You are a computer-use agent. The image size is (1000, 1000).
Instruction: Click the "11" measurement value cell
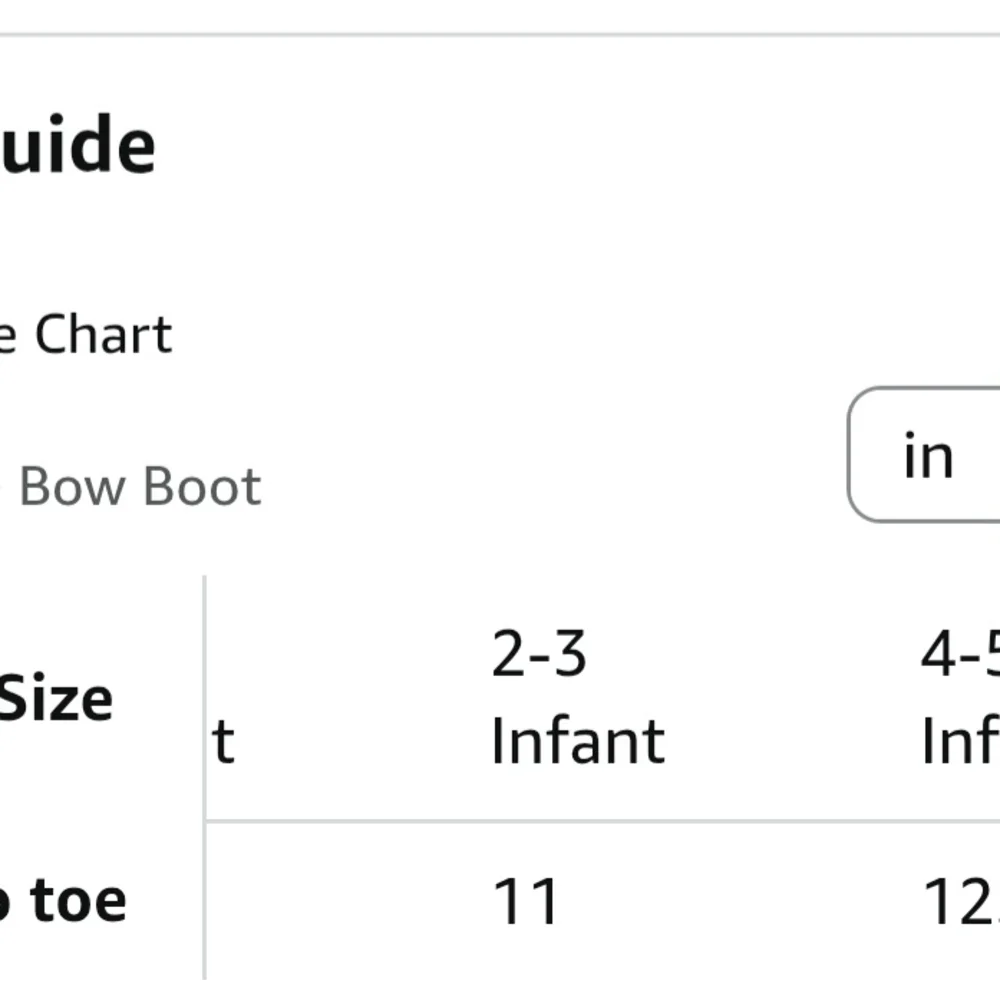(526, 901)
